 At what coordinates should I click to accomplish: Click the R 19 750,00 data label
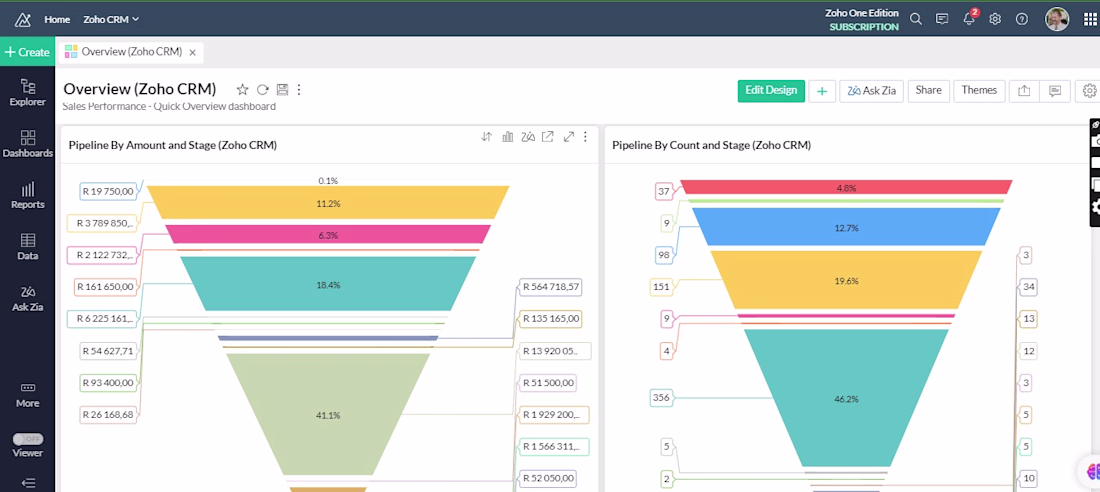click(107, 190)
